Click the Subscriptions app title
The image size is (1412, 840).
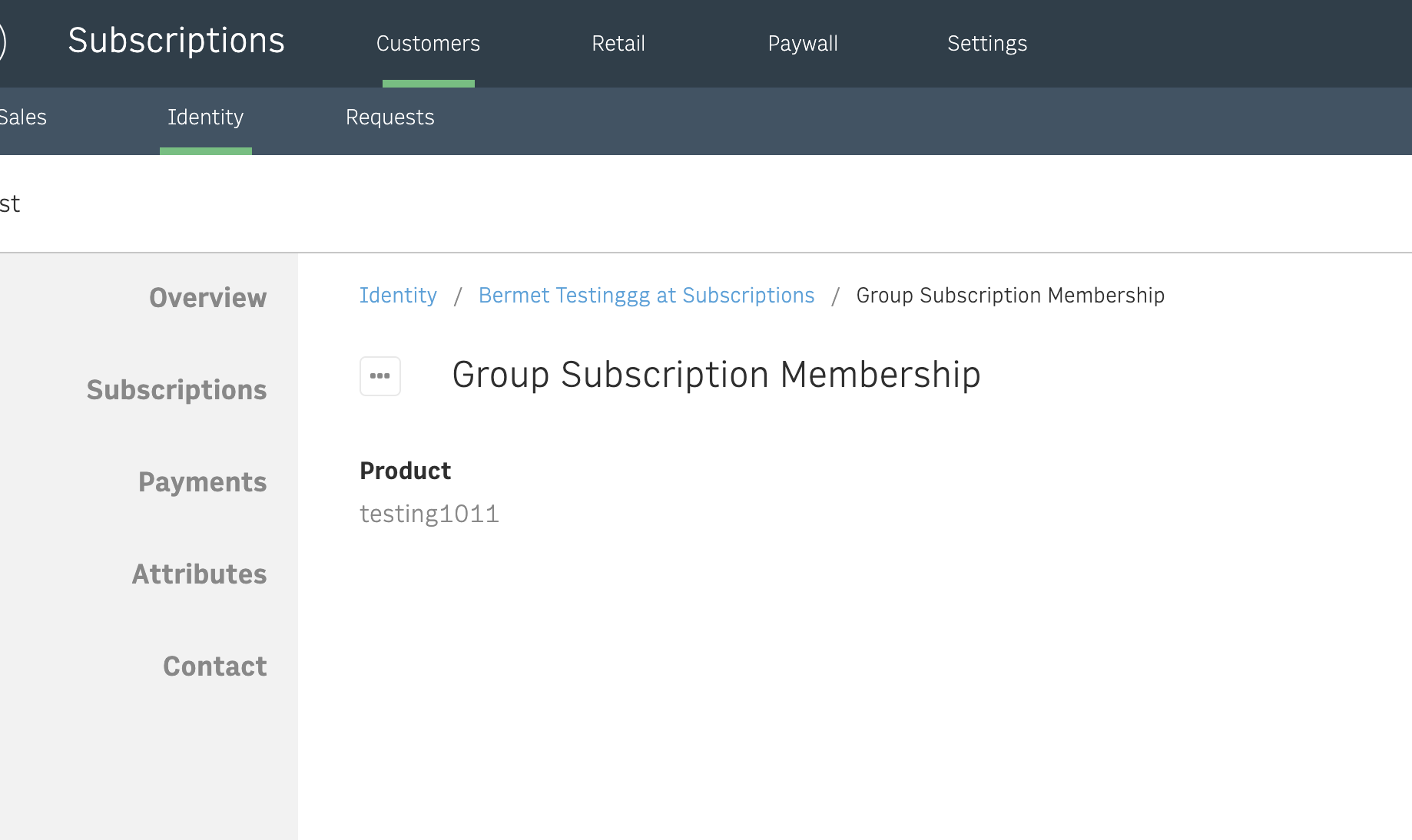coord(176,41)
